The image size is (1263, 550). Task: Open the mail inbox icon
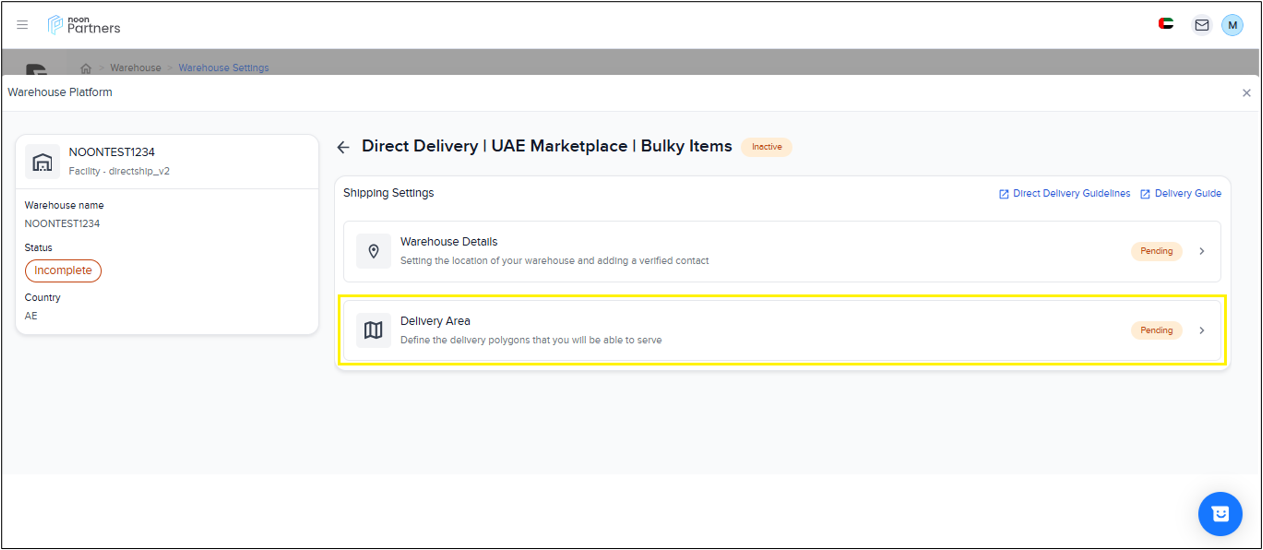pos(1201,25)
